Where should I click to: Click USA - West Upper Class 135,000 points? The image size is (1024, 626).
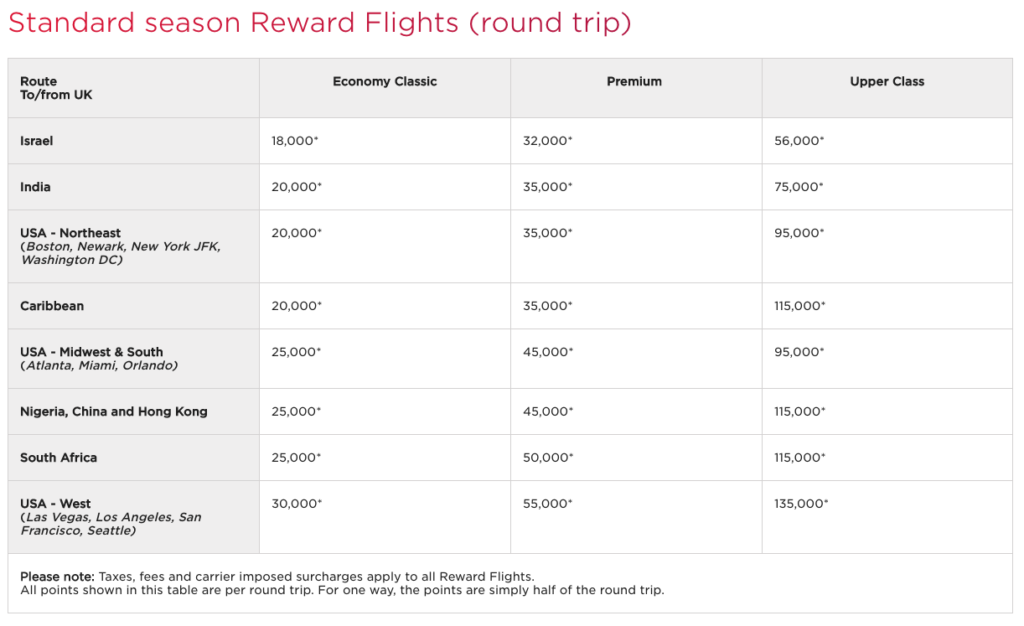click(x=801, y=504)
